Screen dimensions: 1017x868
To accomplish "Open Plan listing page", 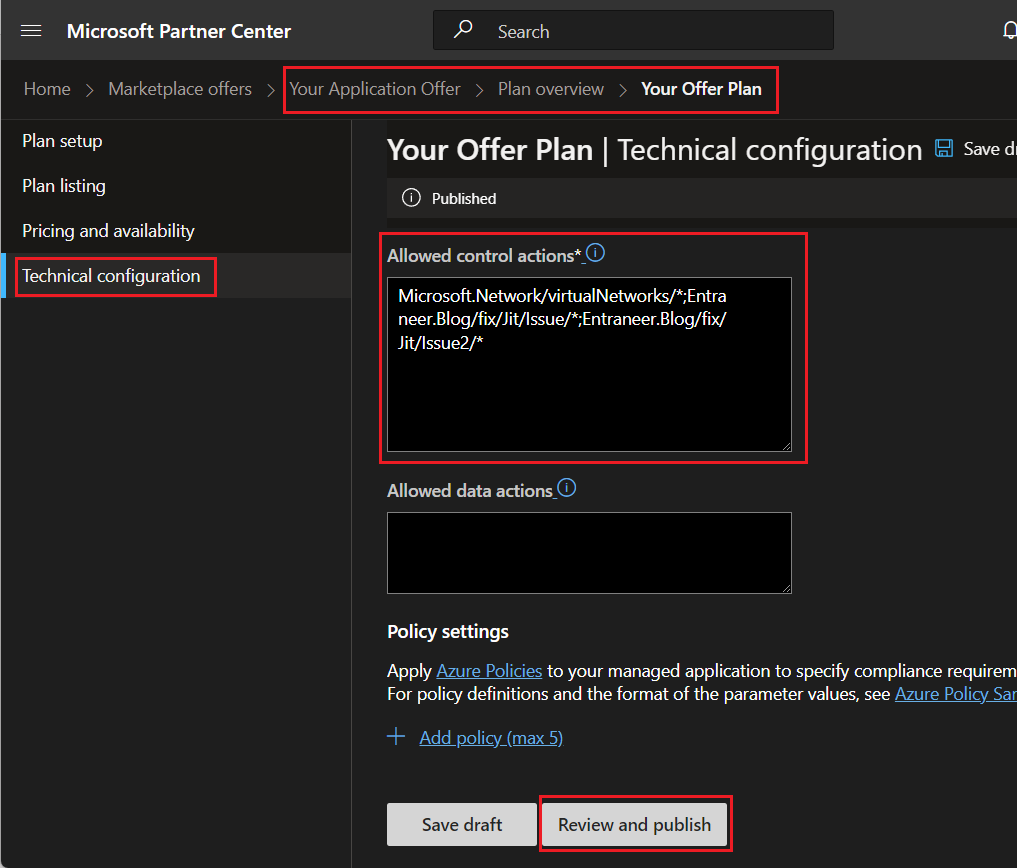I will [64, 186].
